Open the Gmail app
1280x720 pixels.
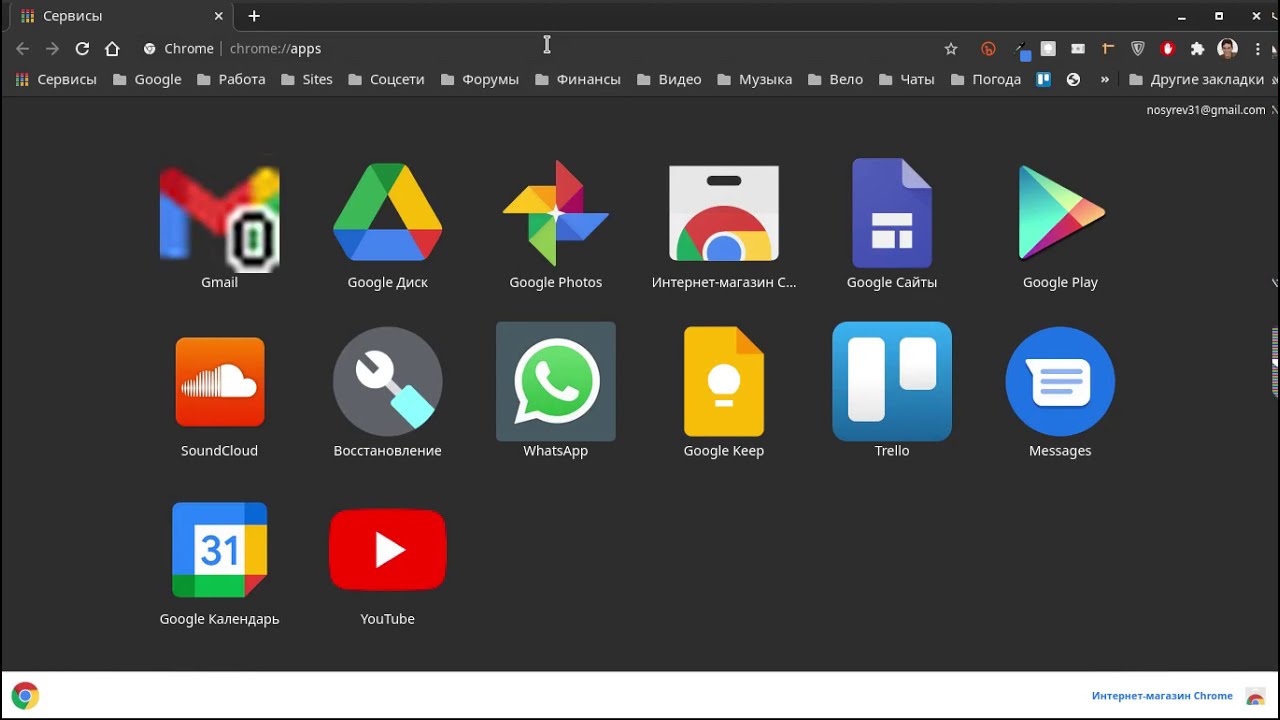[219, 219]
